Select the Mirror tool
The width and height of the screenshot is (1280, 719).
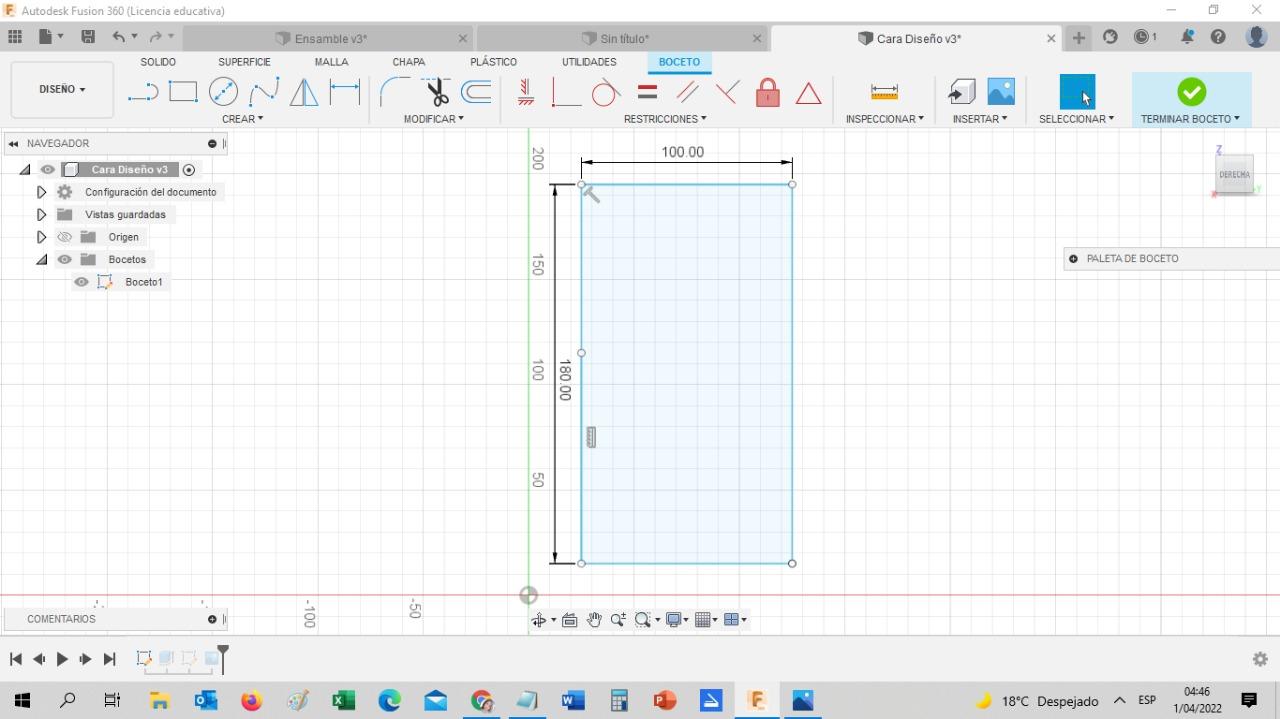click(304, 93)
